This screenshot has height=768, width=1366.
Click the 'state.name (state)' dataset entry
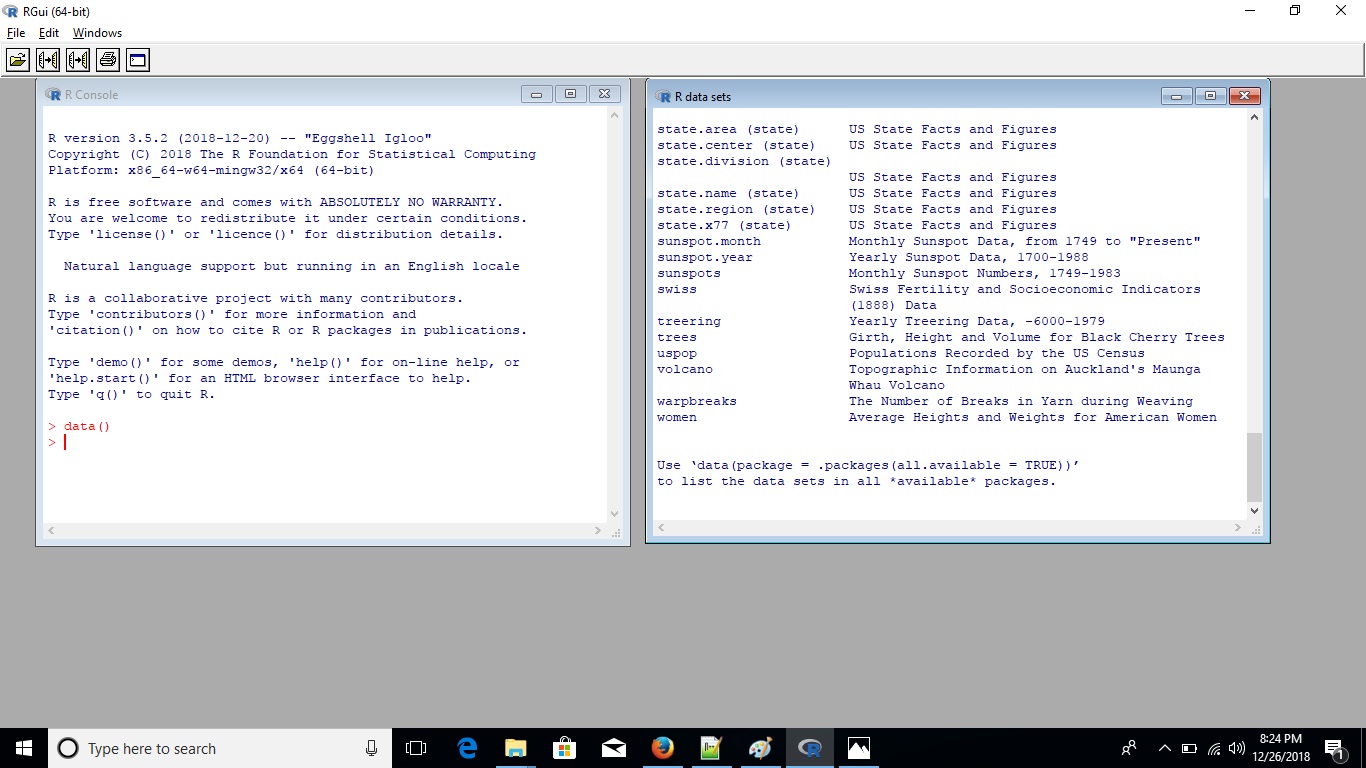pyautogui.click(x=728, y=193)
